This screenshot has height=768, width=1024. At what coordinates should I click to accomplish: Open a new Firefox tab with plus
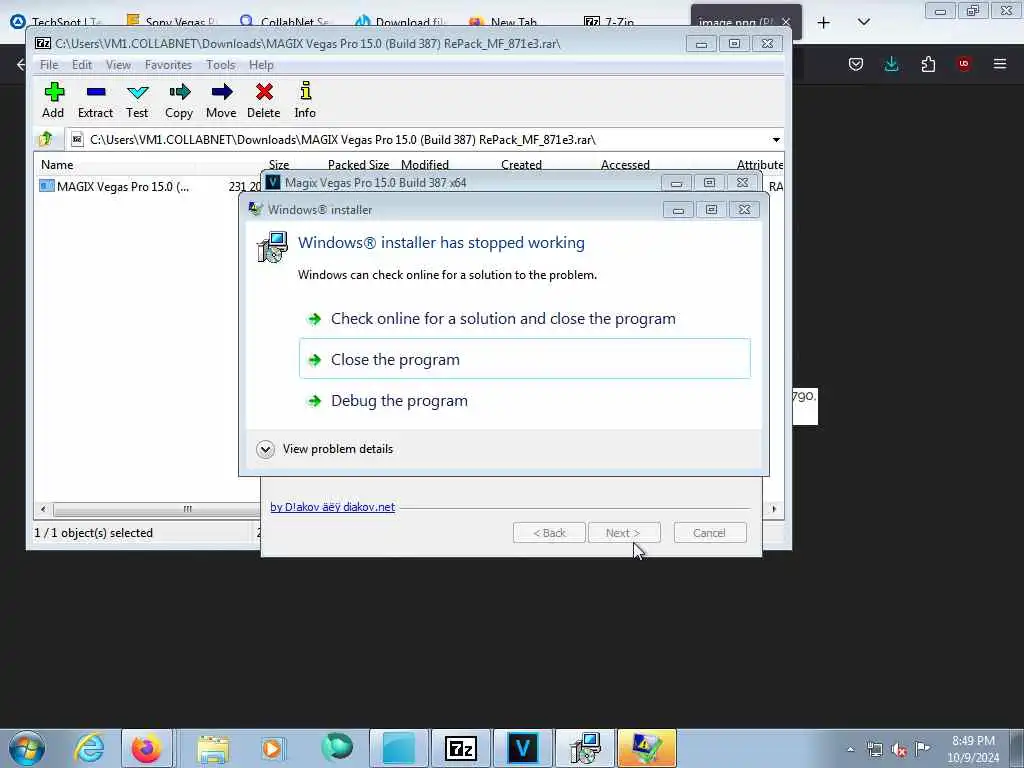[824, 22]
